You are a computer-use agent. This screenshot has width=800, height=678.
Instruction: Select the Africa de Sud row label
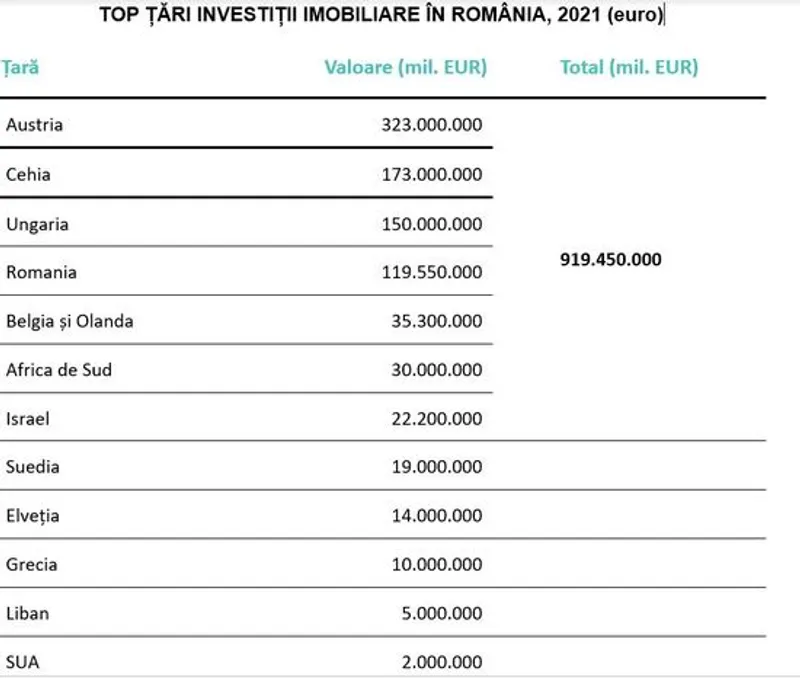pos(59,370)
